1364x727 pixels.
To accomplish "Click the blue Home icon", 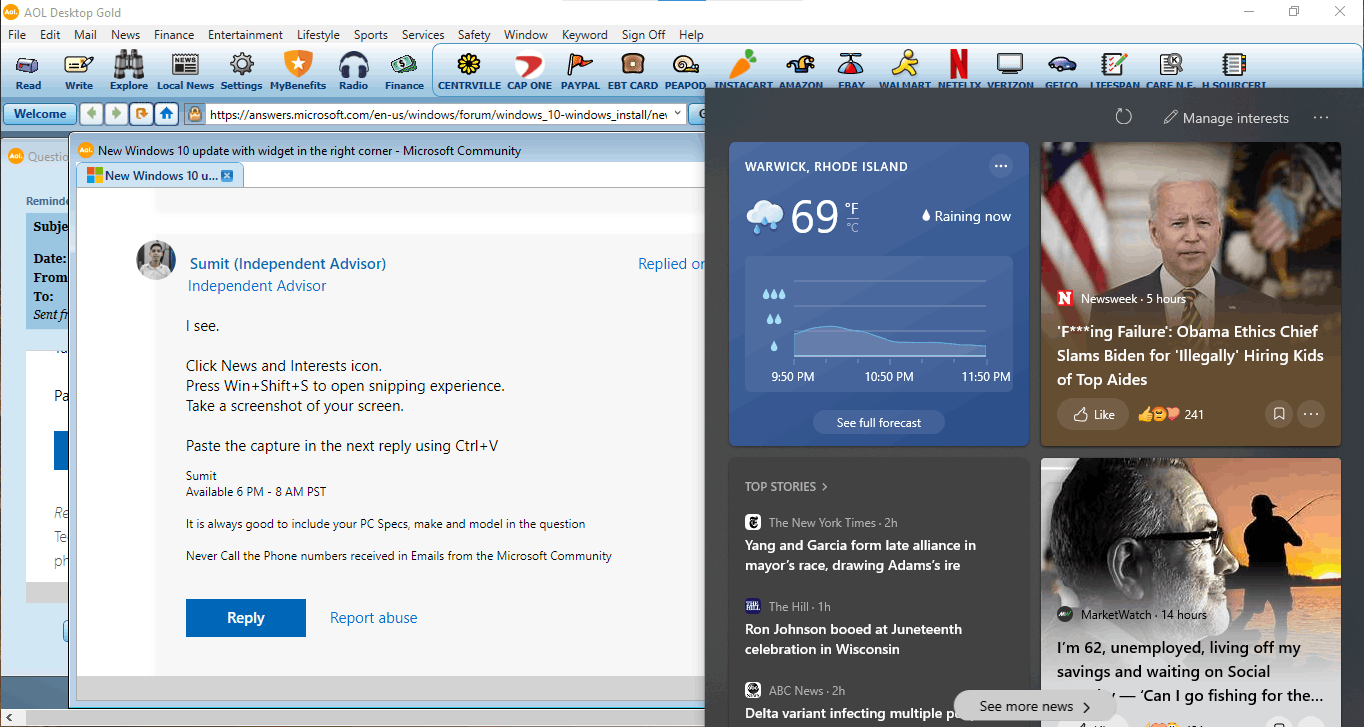I will click(166, 114).
